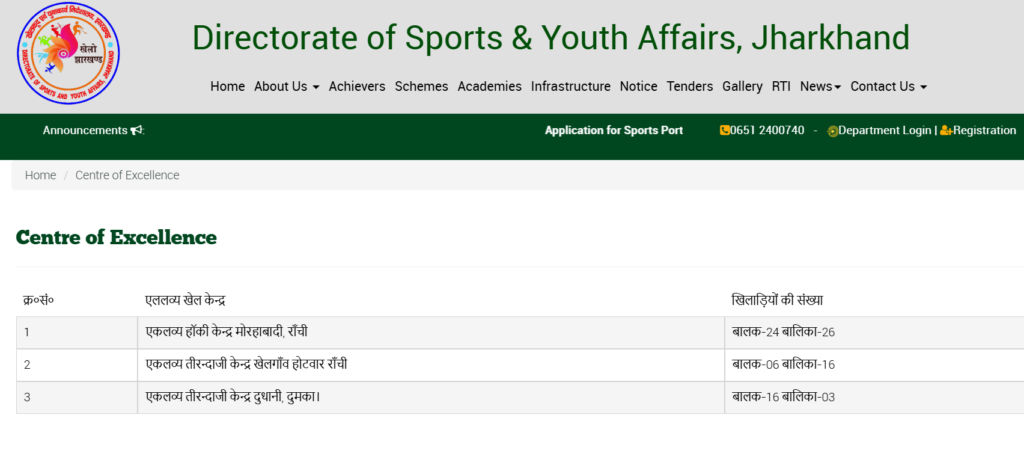Open the Home menu item
The image size is (1024, 468).
click(x=227, y=86)
